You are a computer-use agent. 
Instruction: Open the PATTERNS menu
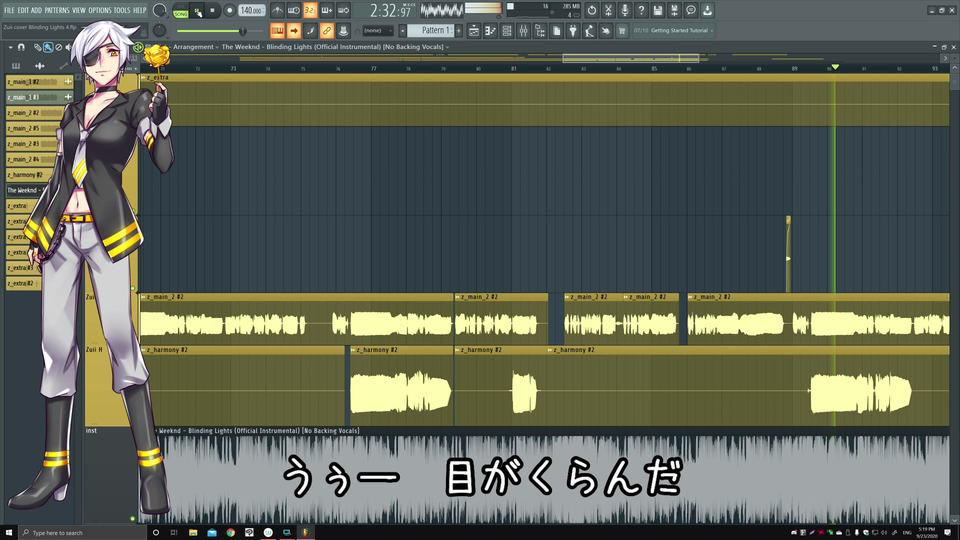tap(57, 10)
